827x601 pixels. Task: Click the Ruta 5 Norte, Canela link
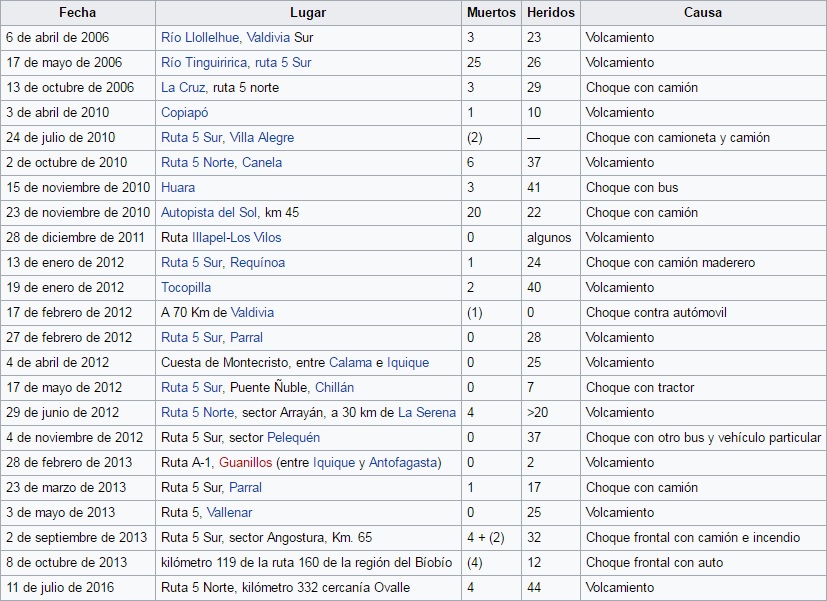tap(221, 162)
